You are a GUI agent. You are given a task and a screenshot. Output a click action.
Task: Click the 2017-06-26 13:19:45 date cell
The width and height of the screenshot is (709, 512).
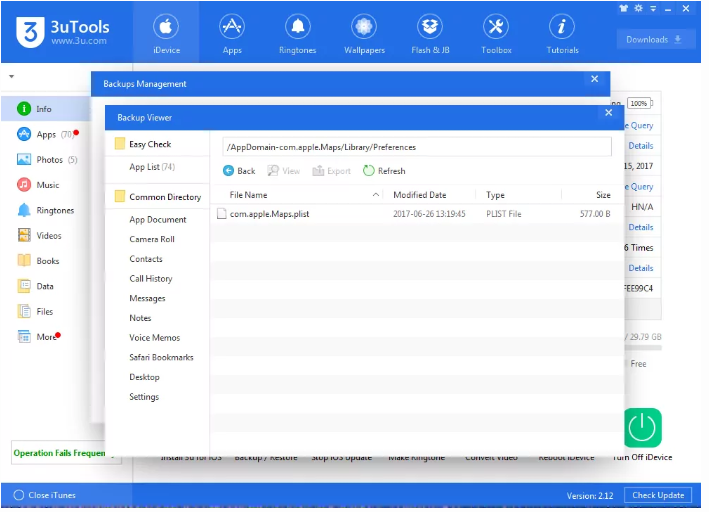(429, 214)
